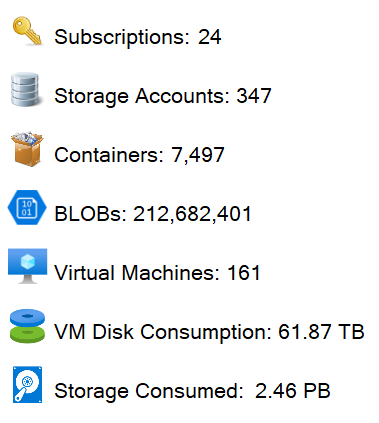Click the storage accounts count 347
This screenshot has width=379, height=423.
(x=254, y=96)
